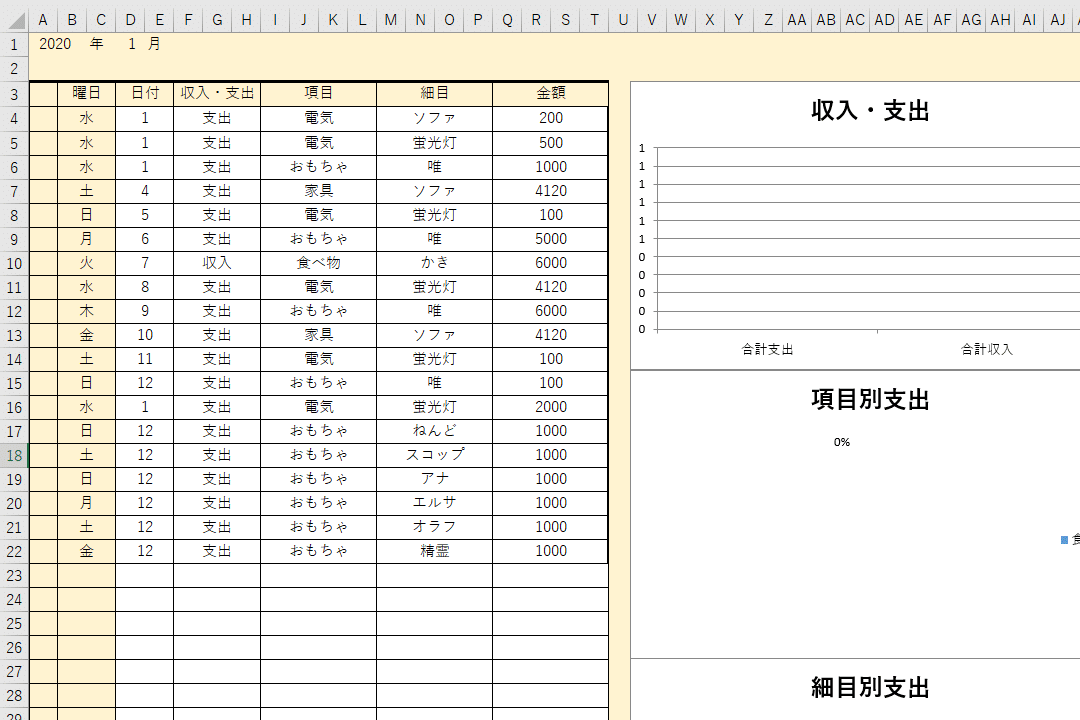Select column header F

click(188, 21)
